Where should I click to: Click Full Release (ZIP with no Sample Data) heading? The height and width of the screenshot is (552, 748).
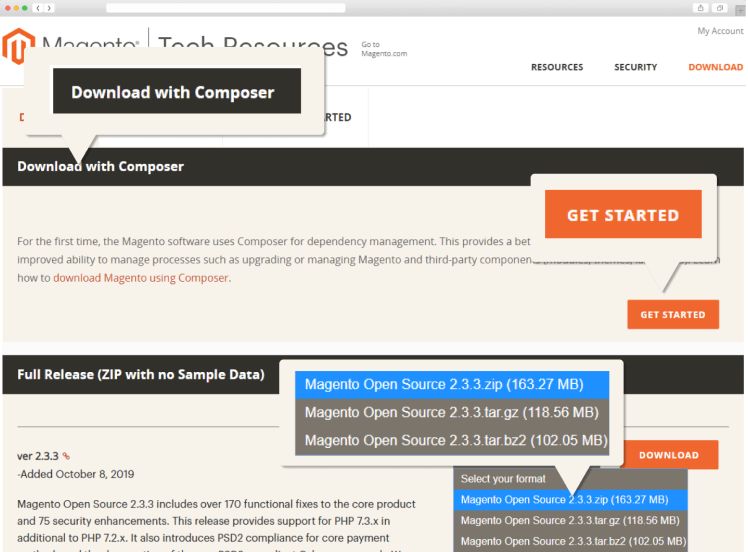pos(141,375)
